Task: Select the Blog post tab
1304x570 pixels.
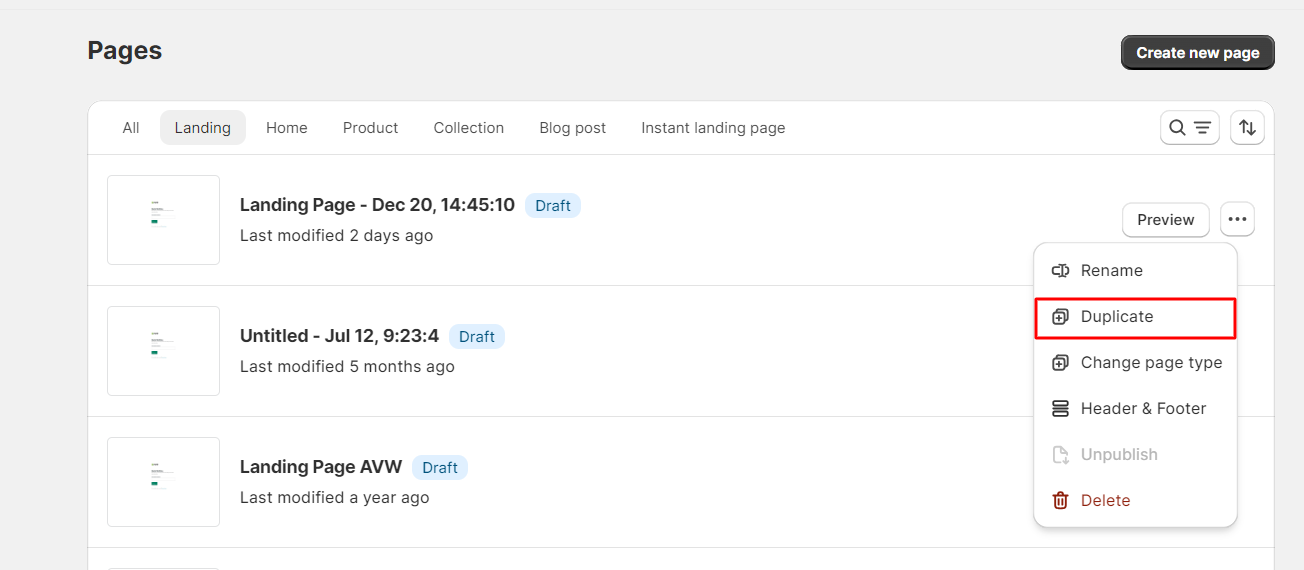Action: tap(572, 128)
